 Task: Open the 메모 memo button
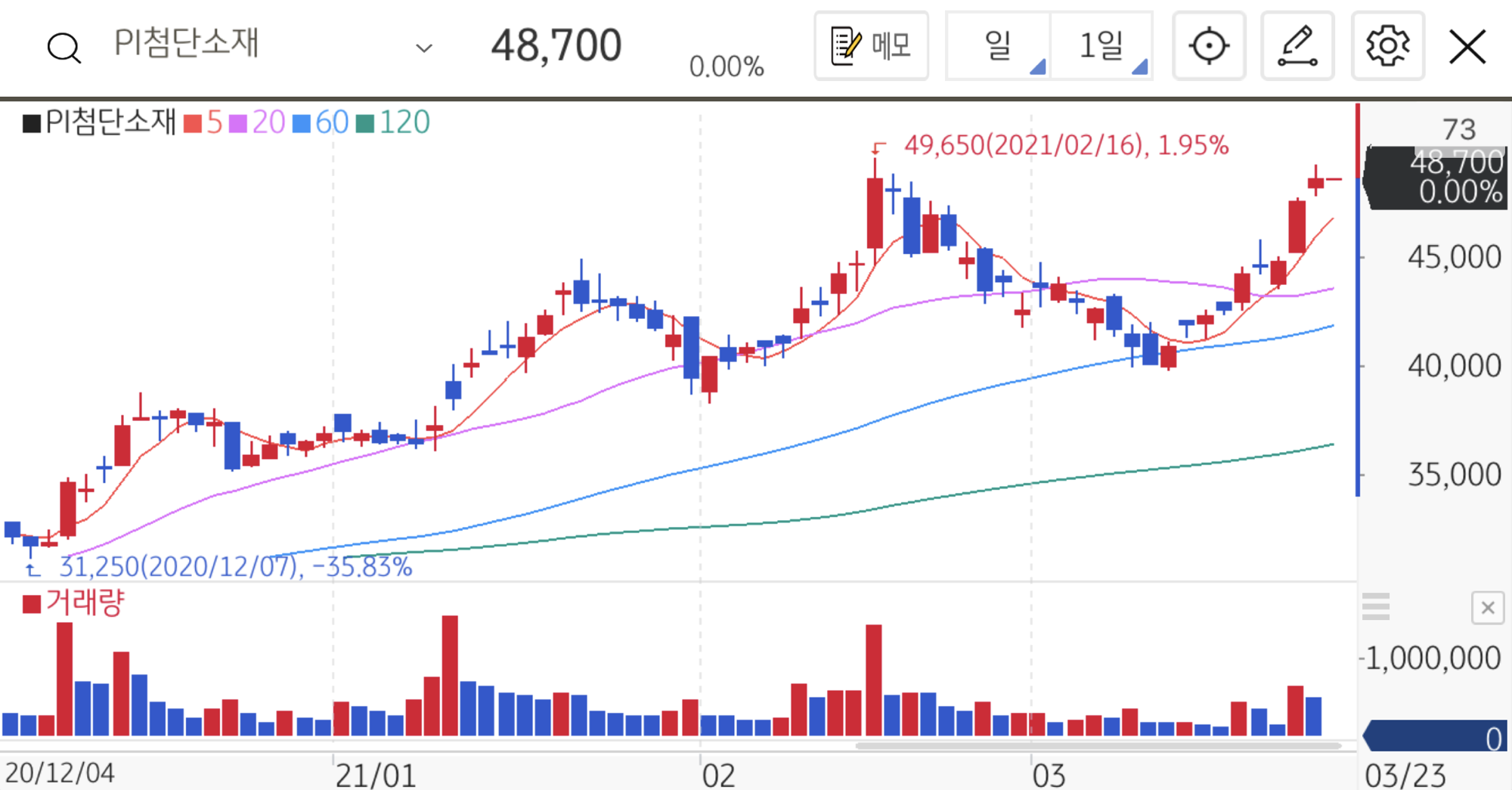(x=871, y=45)
